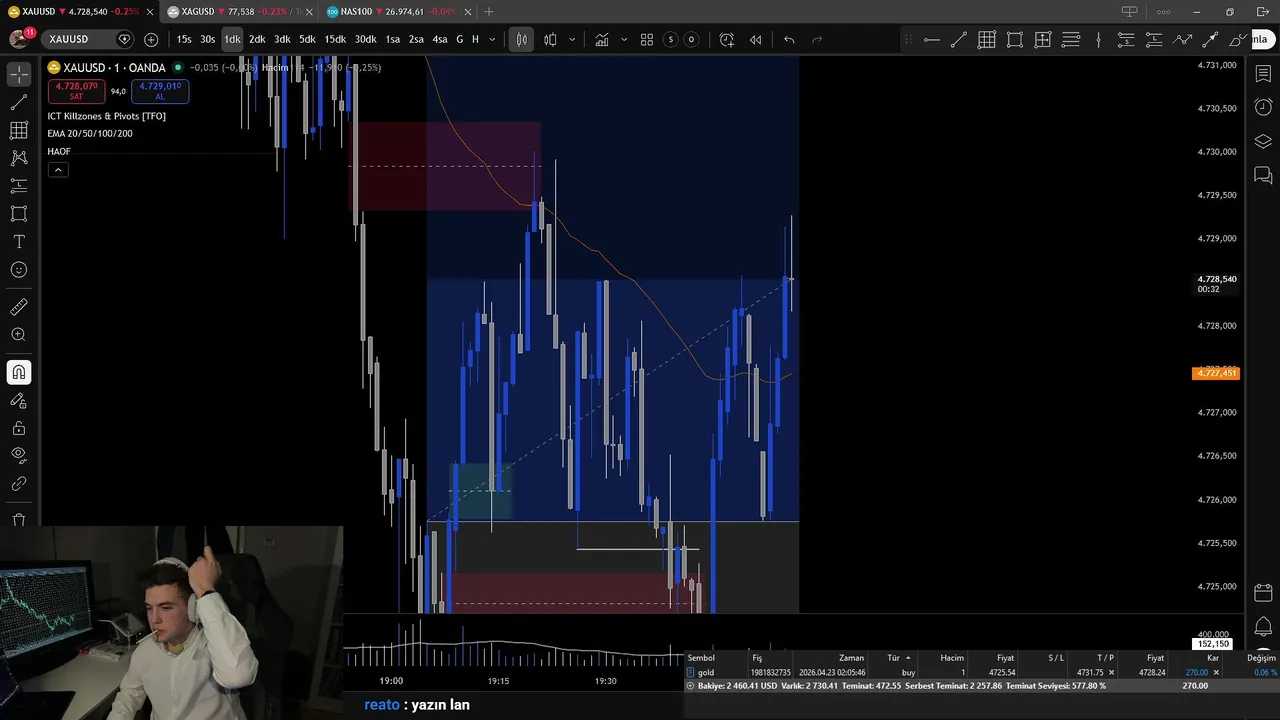Open the object tree layers icon

[x=1263, y=141]
